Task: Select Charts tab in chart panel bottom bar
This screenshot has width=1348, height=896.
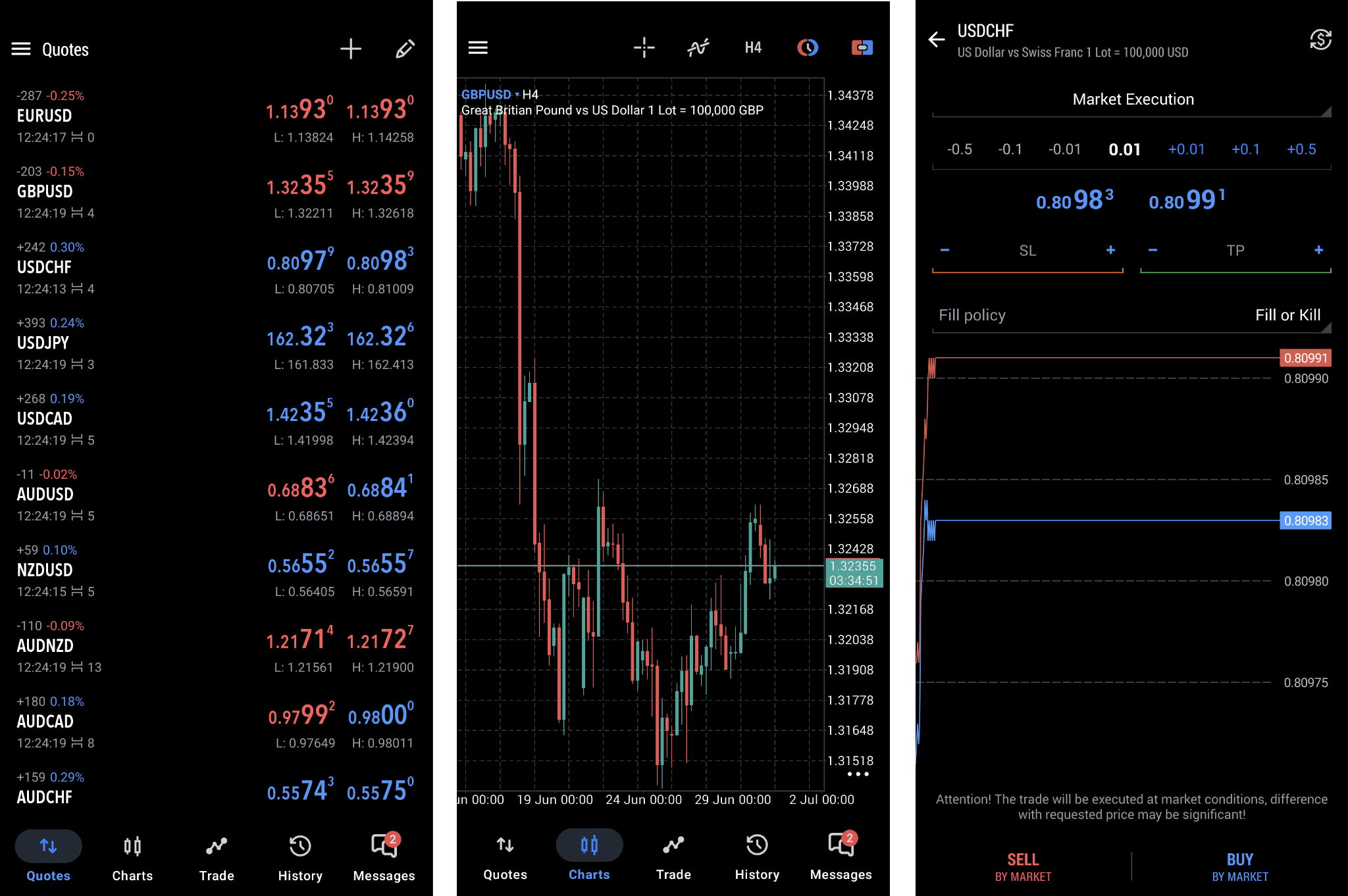Action: click(x=589, y=855)
